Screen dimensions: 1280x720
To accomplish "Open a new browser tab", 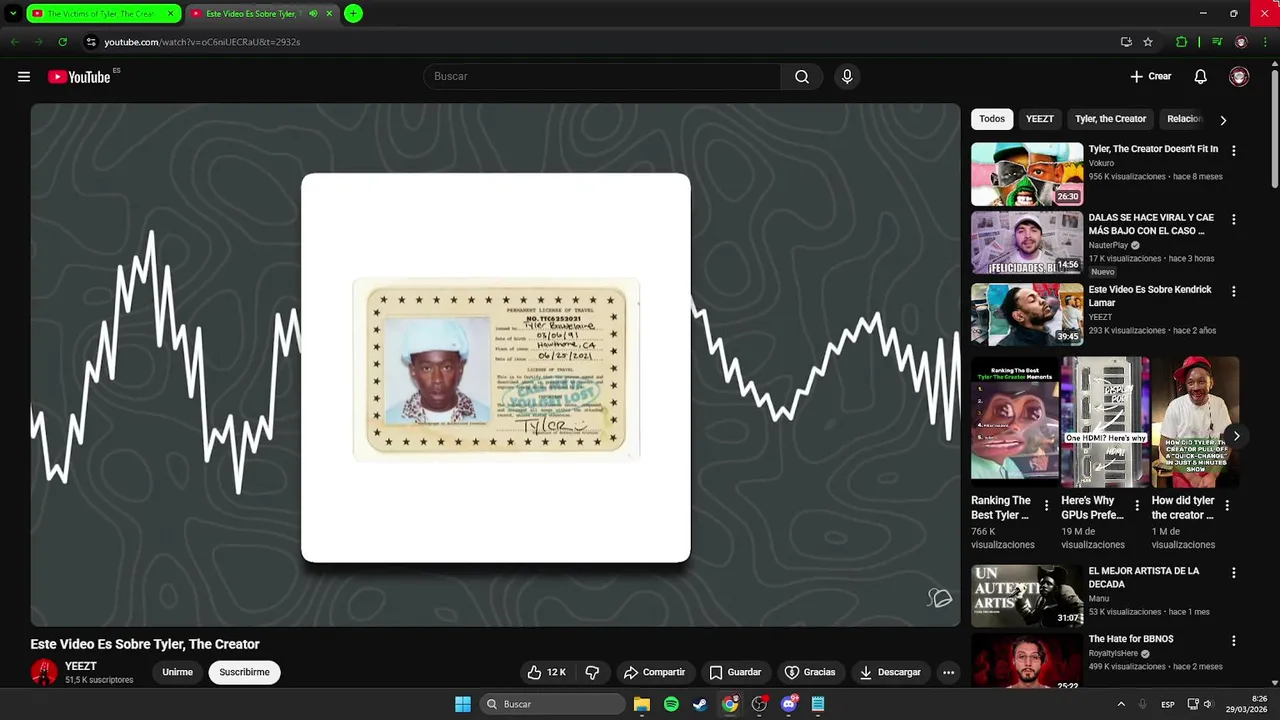I will (x=353, y=14).
